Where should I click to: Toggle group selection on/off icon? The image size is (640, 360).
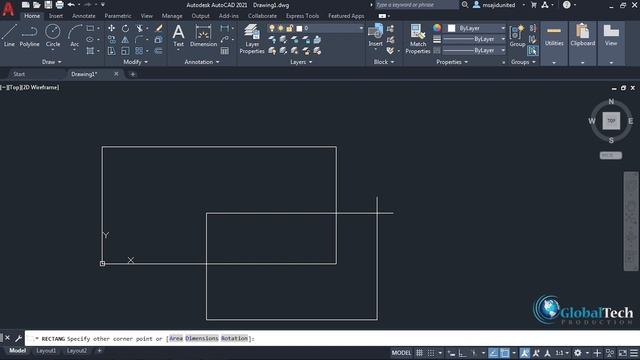coord(533,51)
